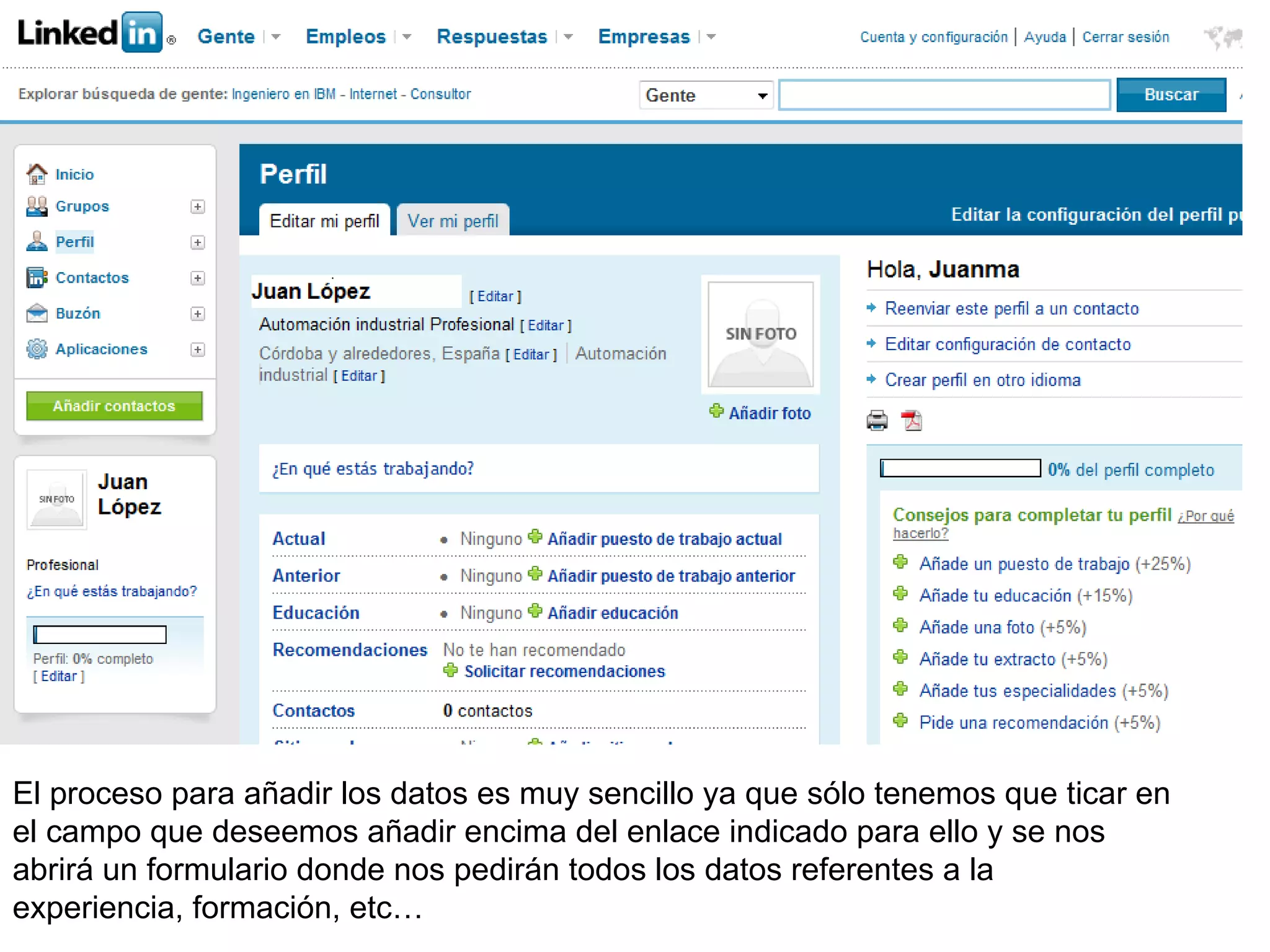1270x952 pixels.
Task: Expand the Aplicaciones sidebar section
Action: point(197,350)
